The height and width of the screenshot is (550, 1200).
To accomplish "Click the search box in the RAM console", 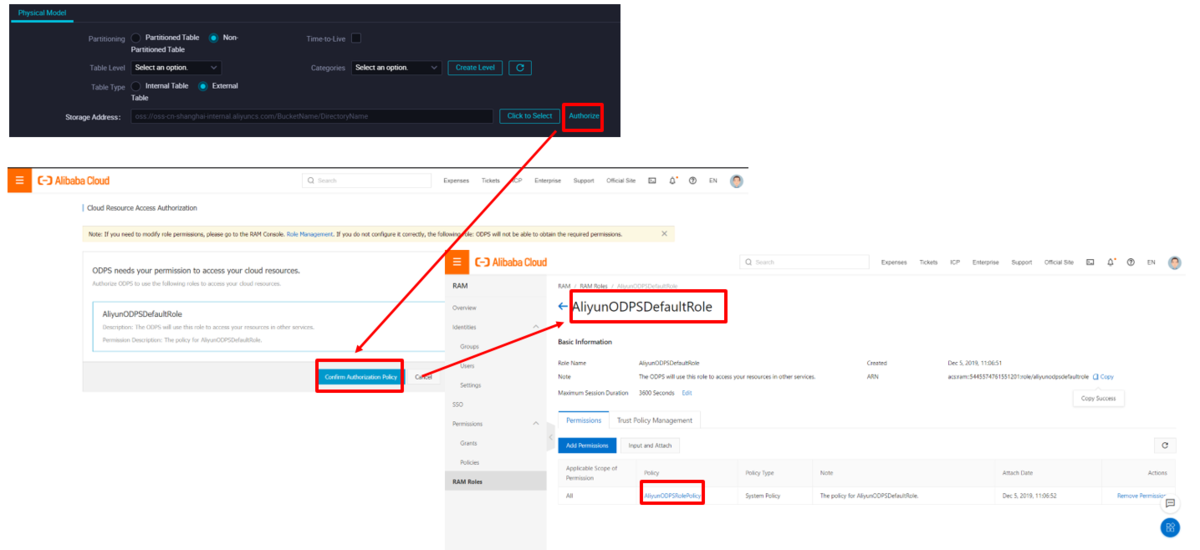I will 804,262.
